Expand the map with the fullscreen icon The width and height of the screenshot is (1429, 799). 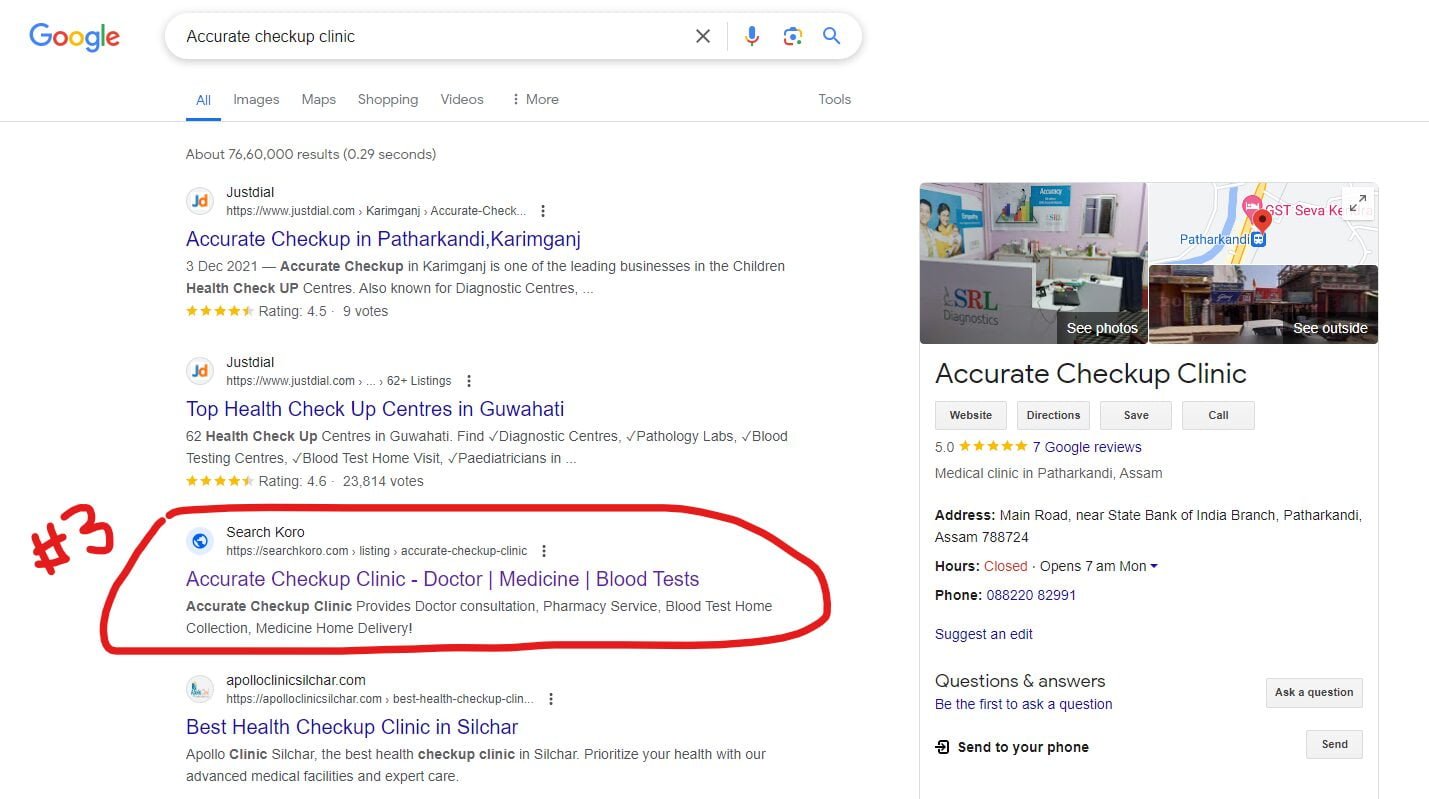point(1357,203)
